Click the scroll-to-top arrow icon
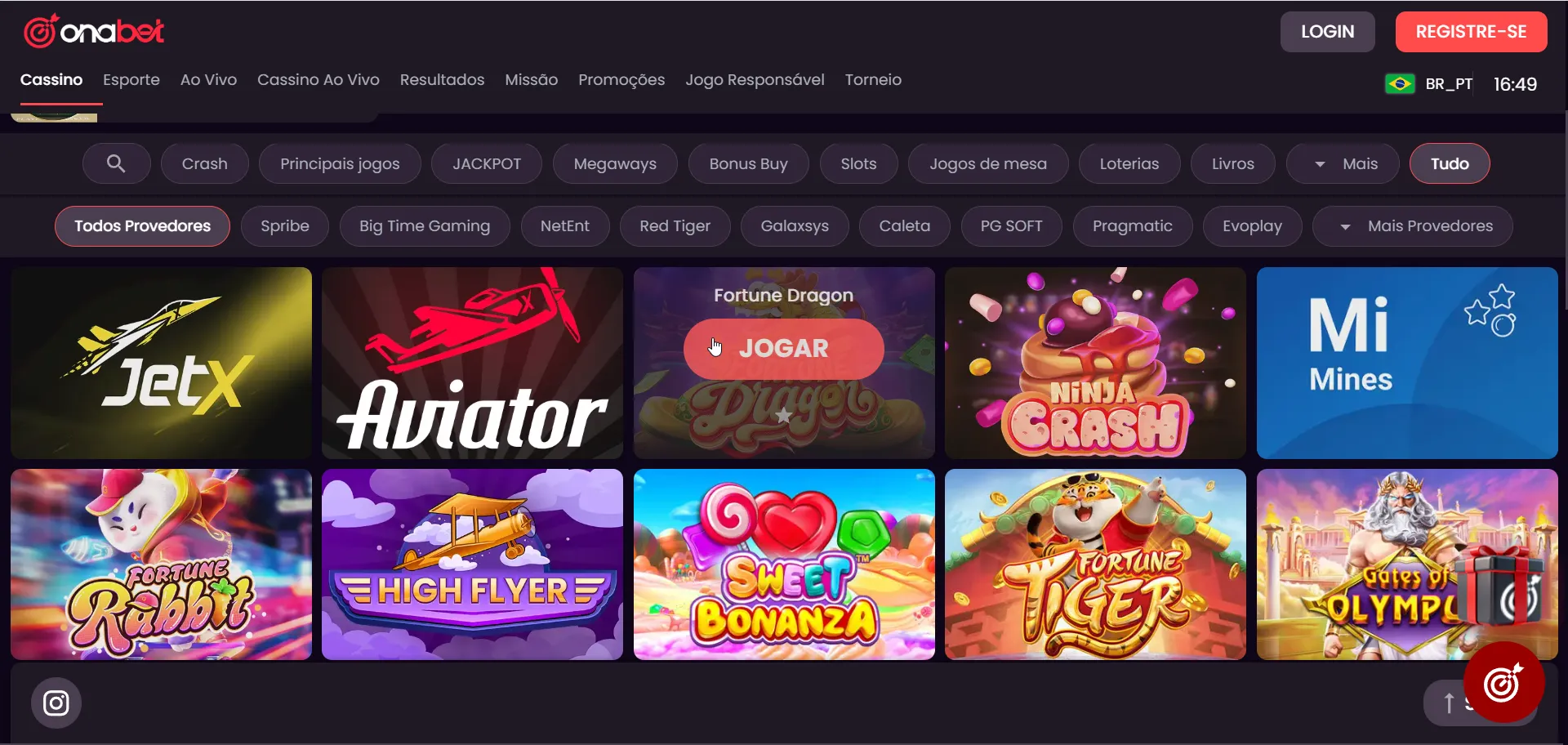Image resolution: width=1568 pixels, height=745 pixels. tap(1449, 703)
